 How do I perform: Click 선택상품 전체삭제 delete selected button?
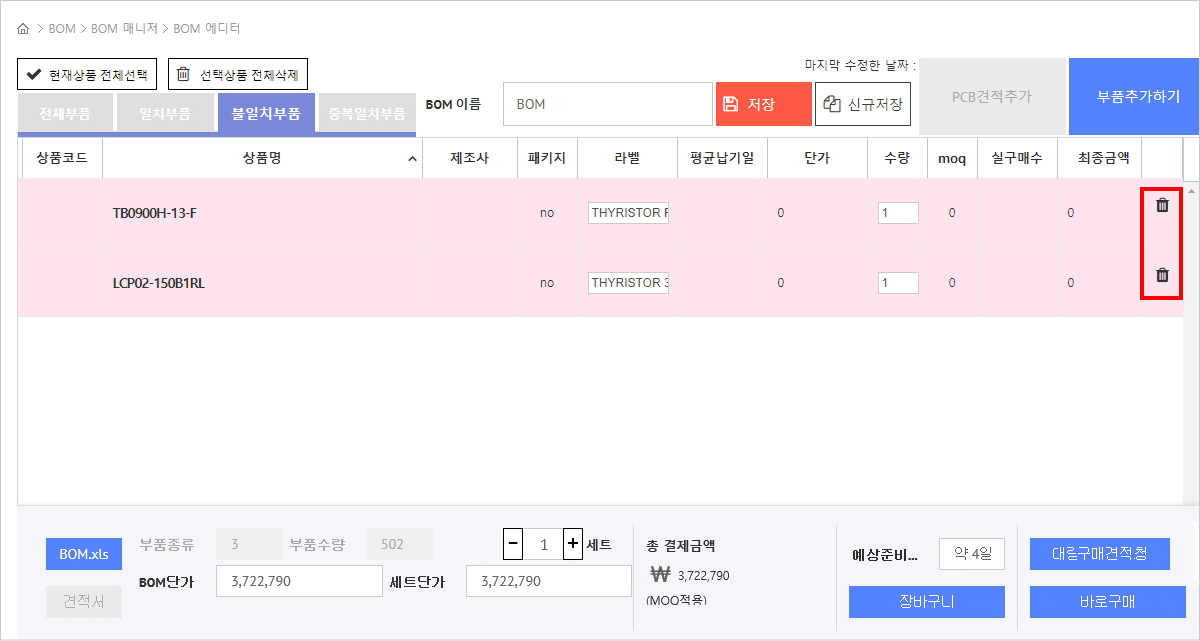tap(238, 74)
